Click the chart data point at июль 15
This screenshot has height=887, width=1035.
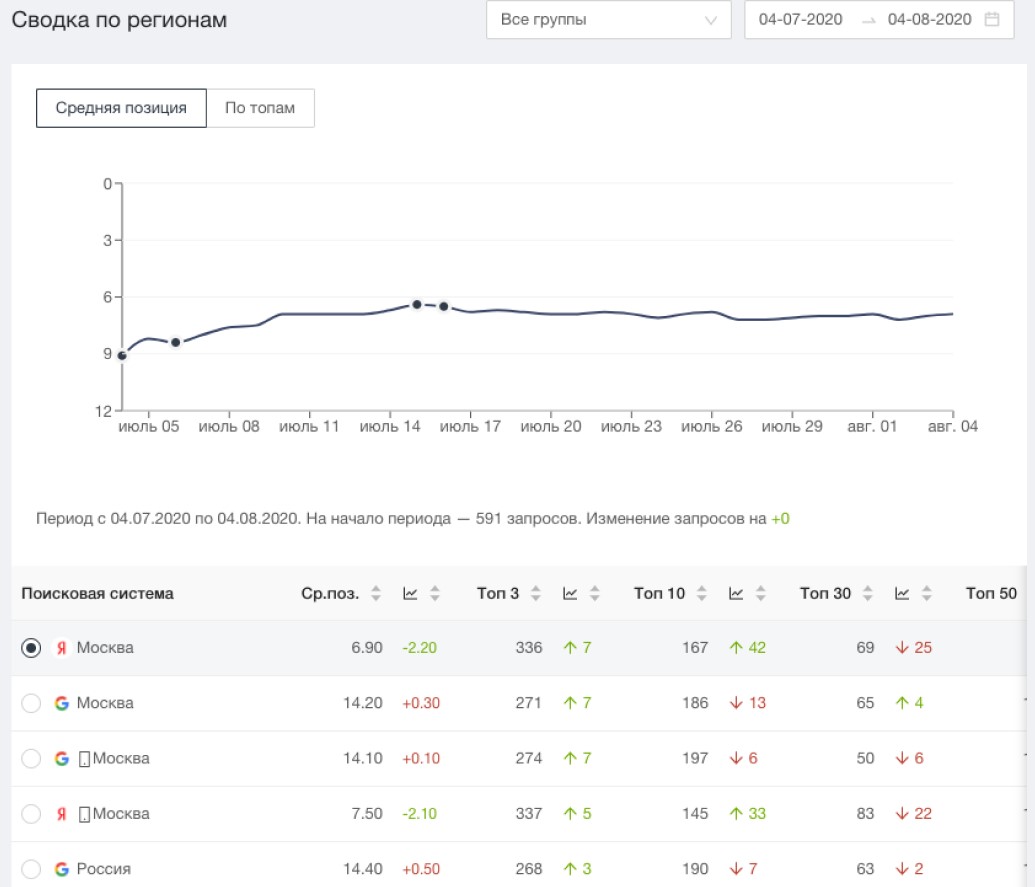tap(417, 304)
